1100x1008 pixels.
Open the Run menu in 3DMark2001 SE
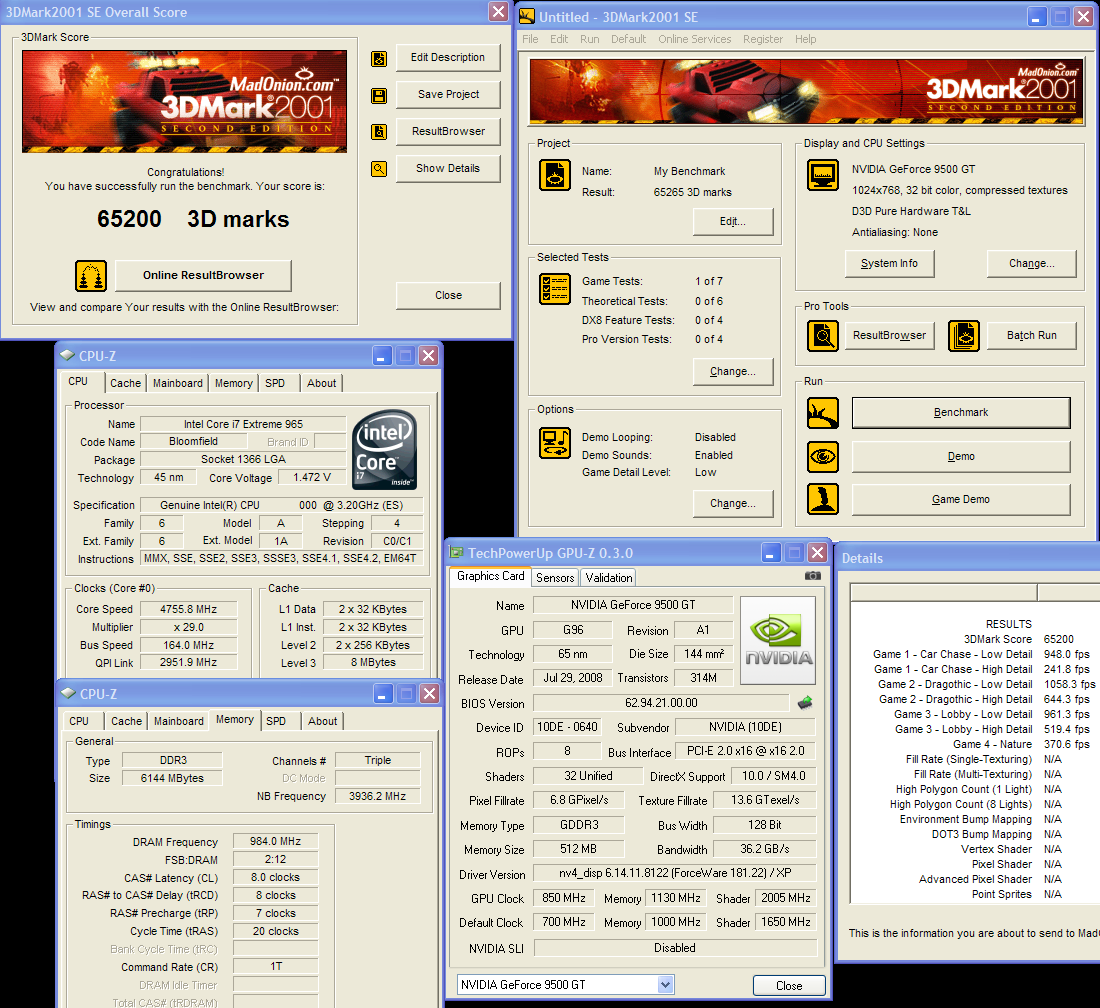pos(589,39)
